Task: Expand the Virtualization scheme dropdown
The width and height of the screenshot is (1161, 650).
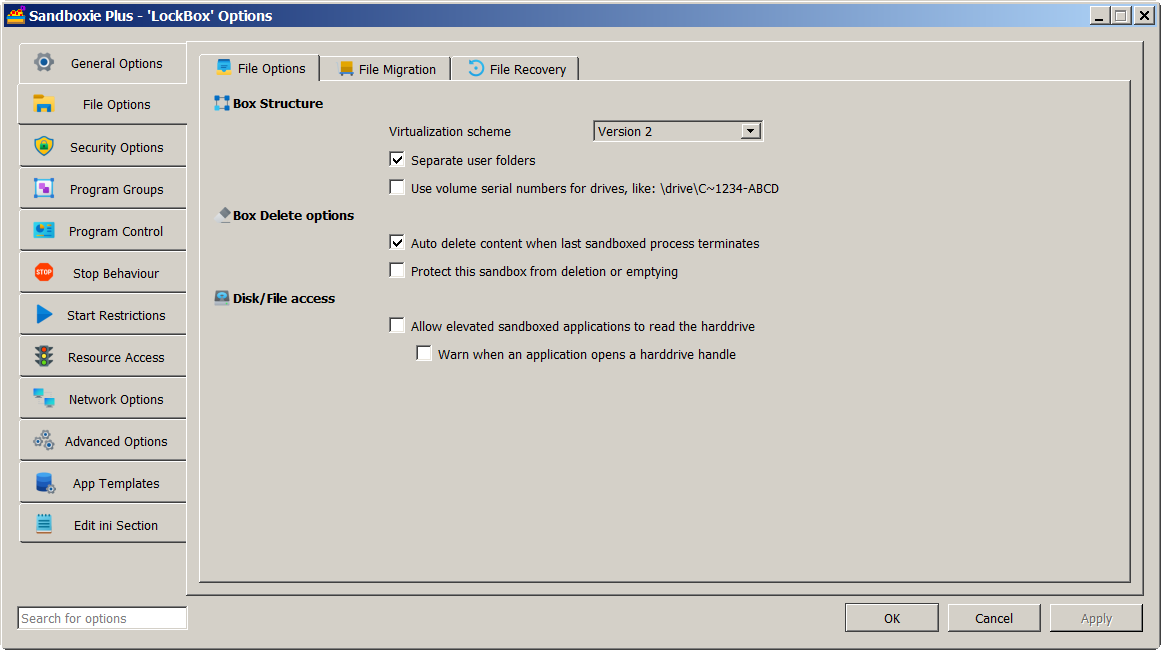Action: [x=750, y=131]
